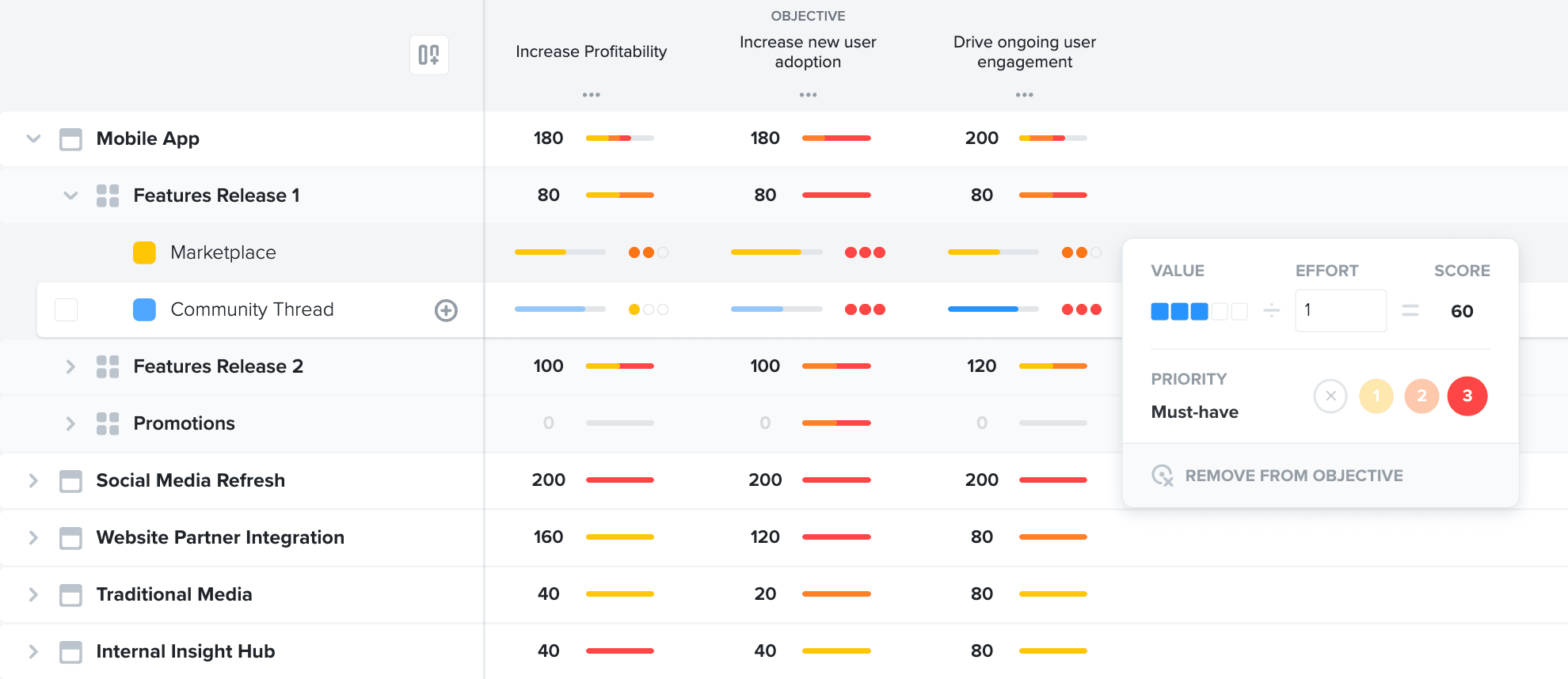Expand Traditional Media
Screen dimensions: 1568x679
click(33, 594)
